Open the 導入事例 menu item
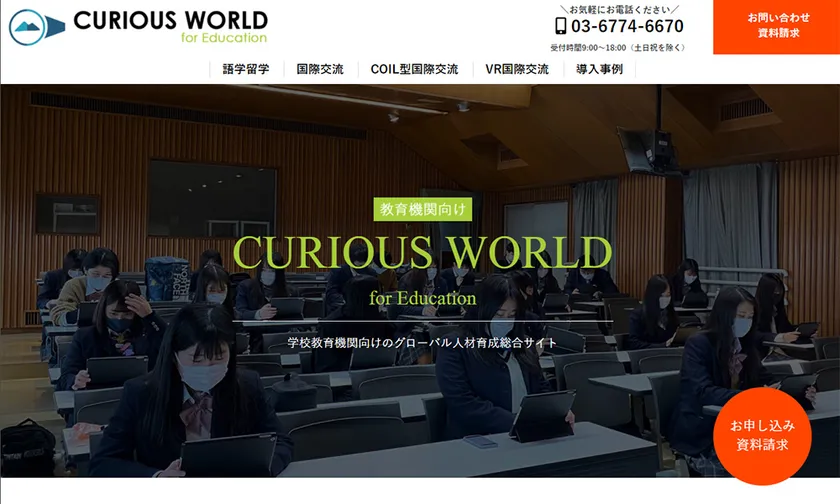Screen dimensions: 840x504 pos(600,69)
